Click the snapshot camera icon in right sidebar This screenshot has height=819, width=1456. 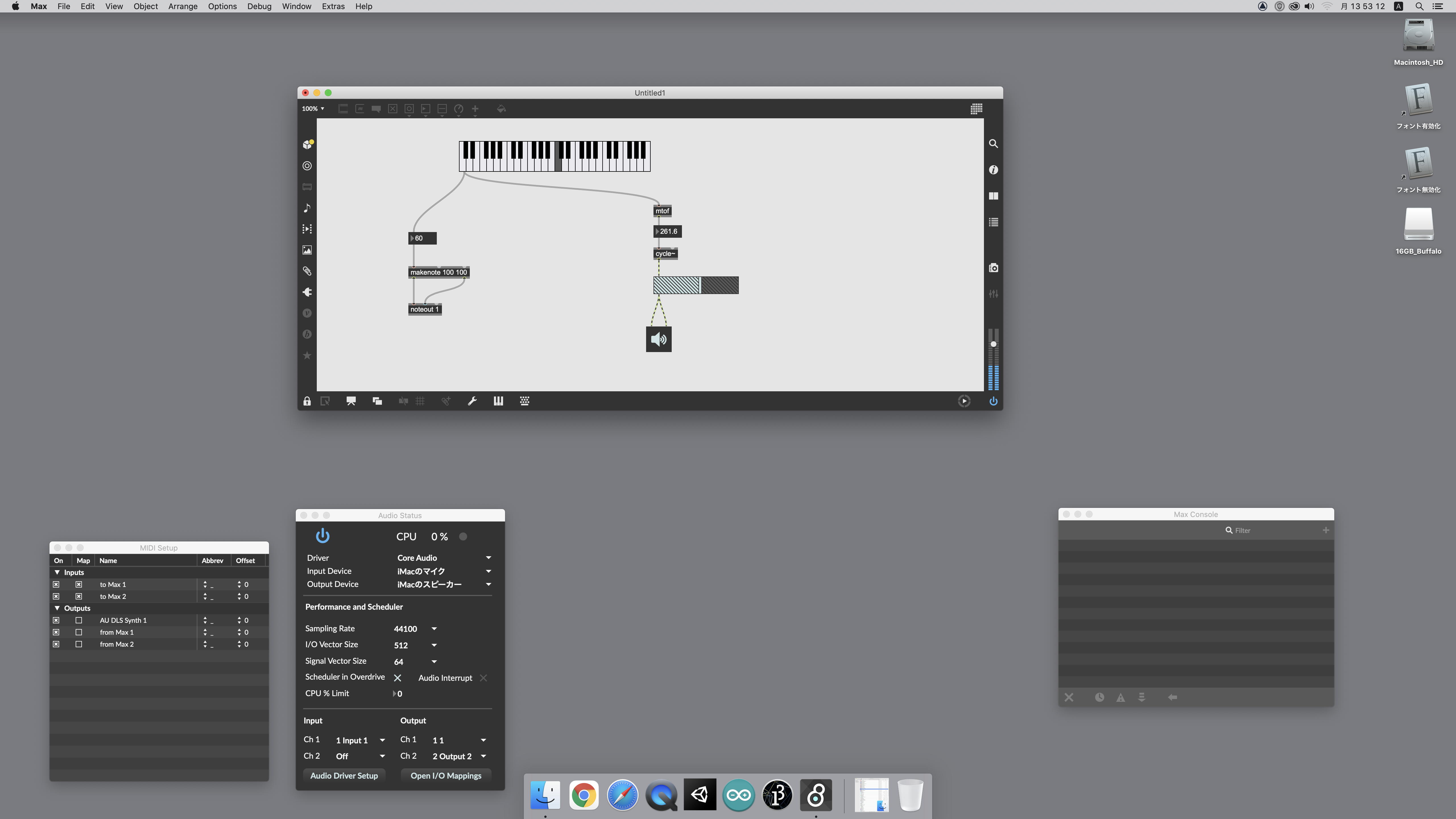coord(993,268)
